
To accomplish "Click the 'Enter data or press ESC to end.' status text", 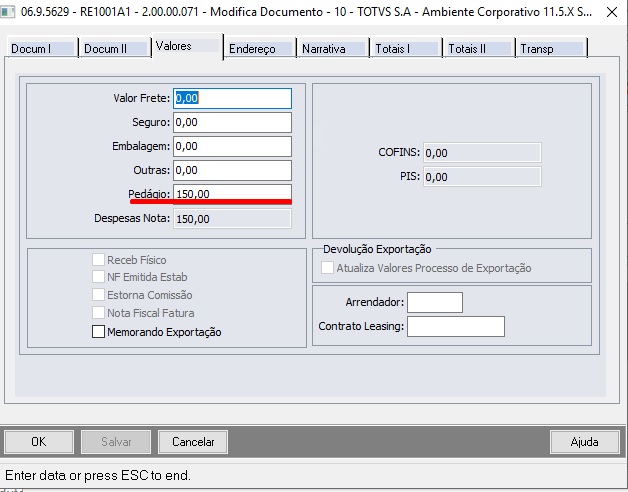I will [x=98, y=475].
